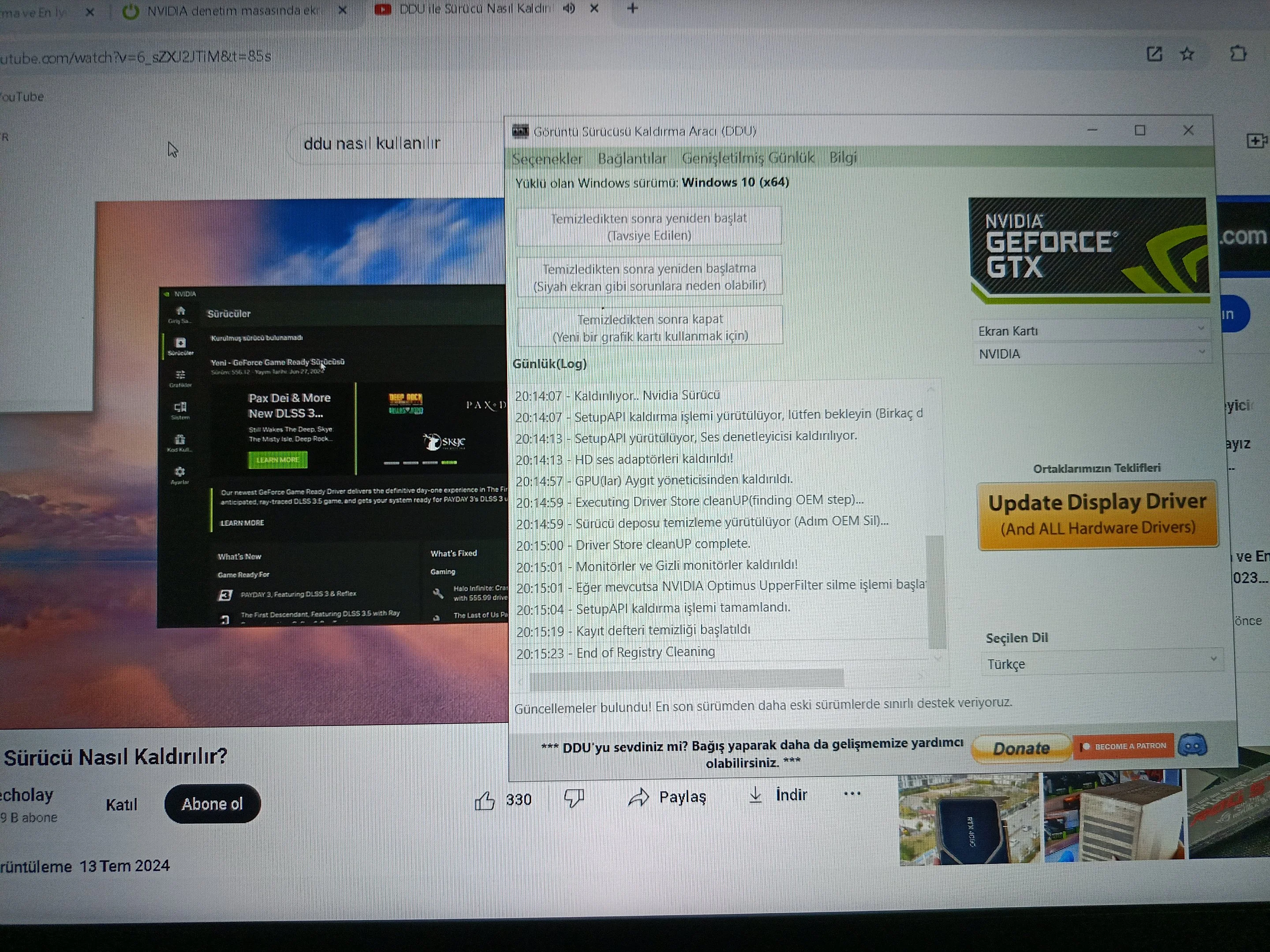1270x952 pixels.
Task: Click the Update Display Driver banner
Action: [x=1097, y=514]
